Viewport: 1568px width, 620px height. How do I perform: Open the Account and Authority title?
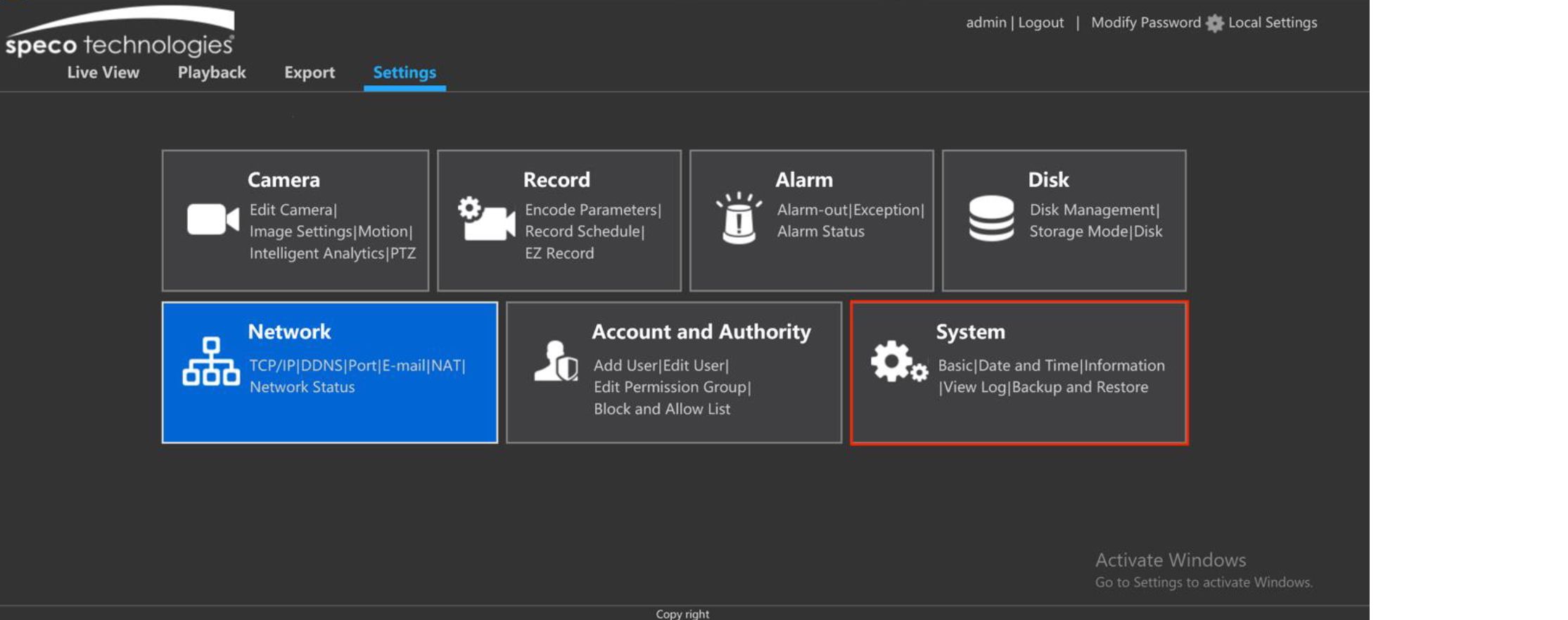click(x=701, y=331)
